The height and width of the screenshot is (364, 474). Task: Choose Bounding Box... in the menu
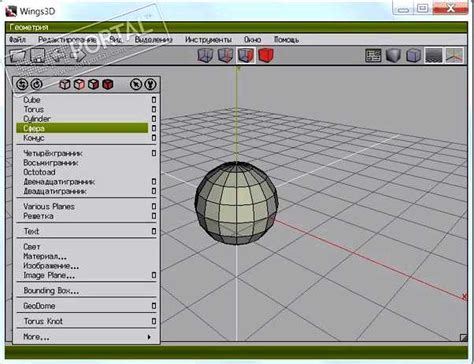tap(51, 291)
